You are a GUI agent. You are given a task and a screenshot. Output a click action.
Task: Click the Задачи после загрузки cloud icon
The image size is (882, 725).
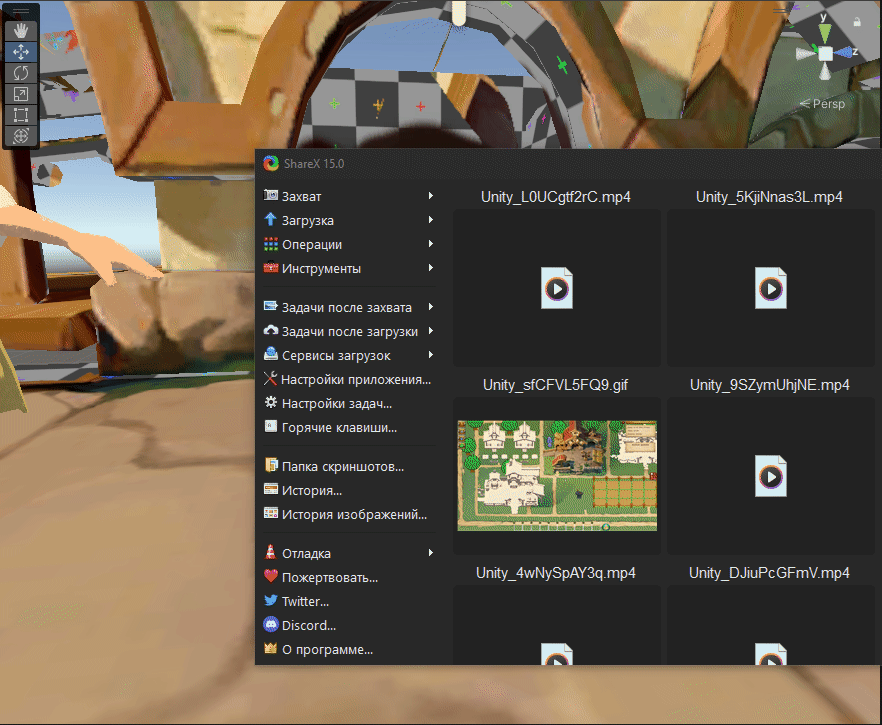271,330
